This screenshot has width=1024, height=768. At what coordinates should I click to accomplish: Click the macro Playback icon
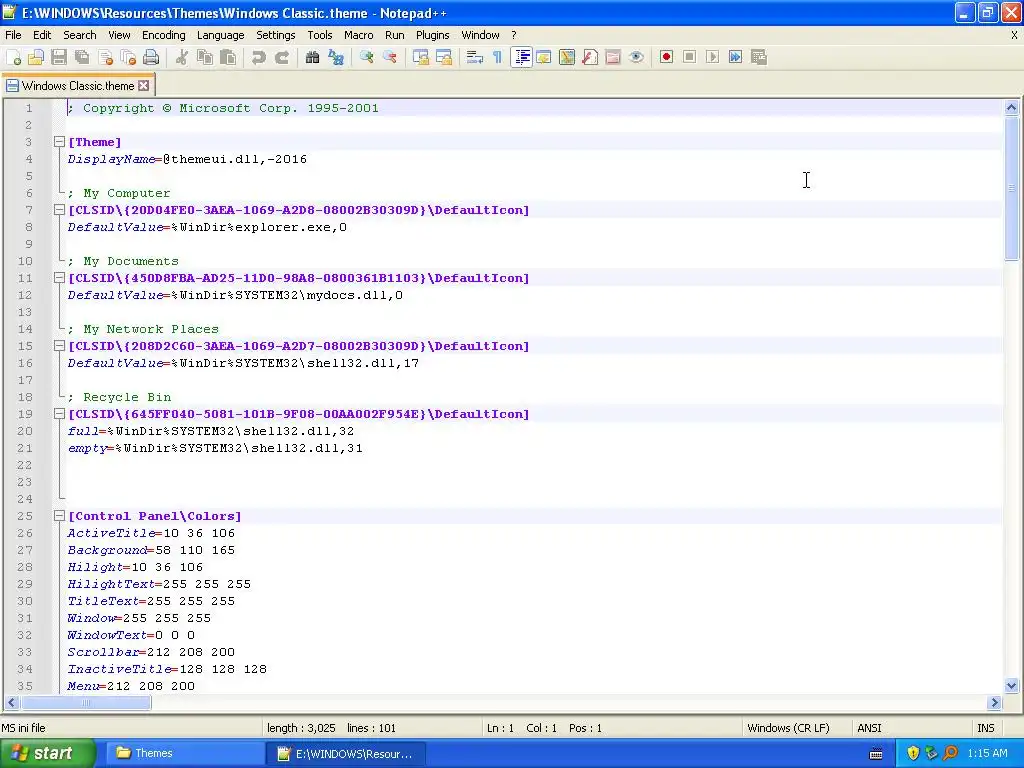pyautogui.click(x=712, y=57)
